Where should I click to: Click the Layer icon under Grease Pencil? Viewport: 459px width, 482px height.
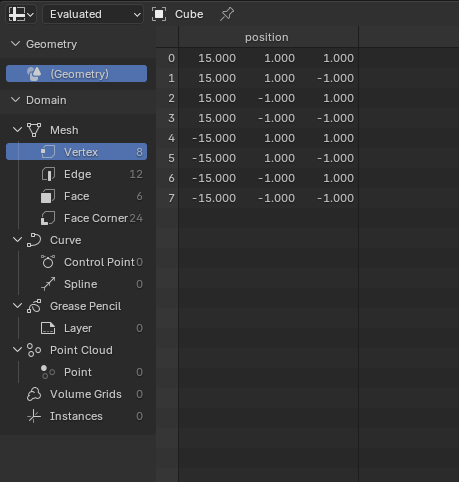point(48,328)
